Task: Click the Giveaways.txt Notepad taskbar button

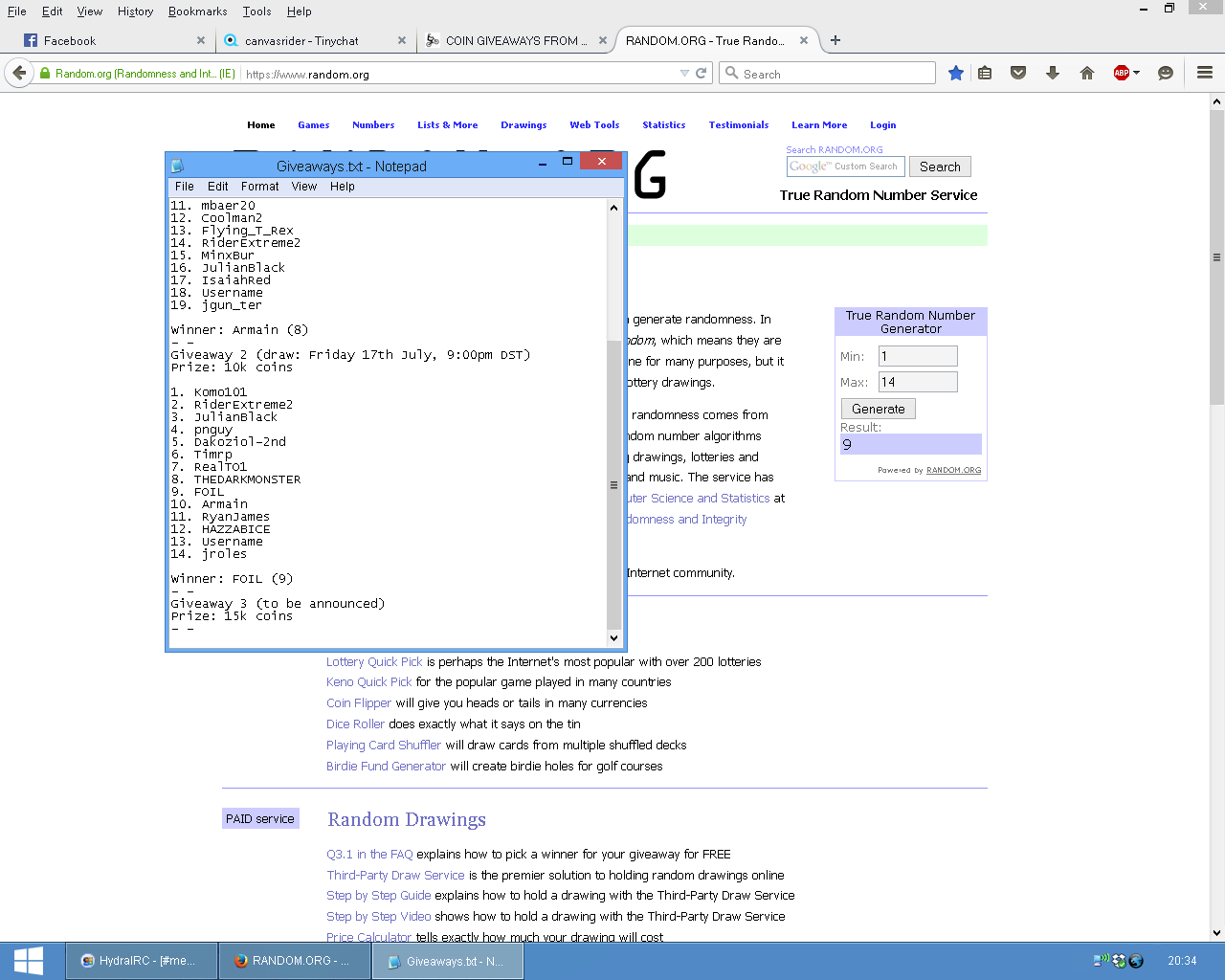Action: click(448, 961)
